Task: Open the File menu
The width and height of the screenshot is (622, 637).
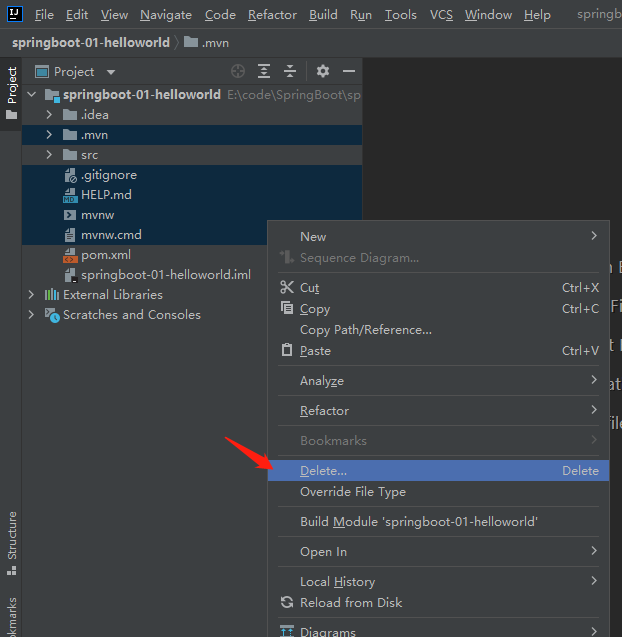Action: (x=44, y=15)
